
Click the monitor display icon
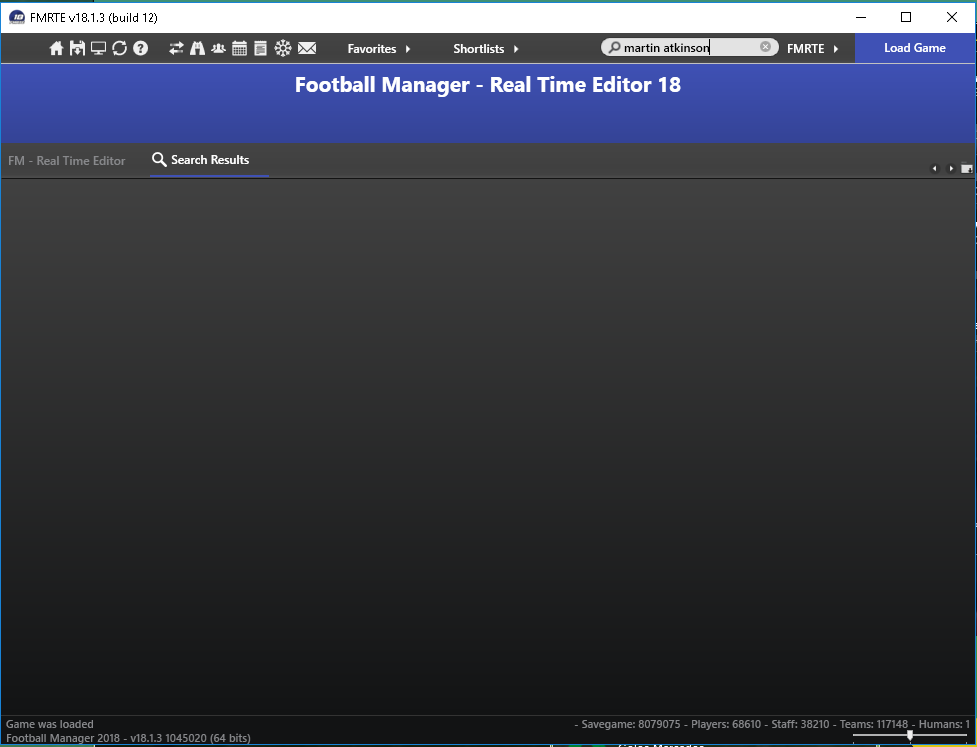pos(98,48)
